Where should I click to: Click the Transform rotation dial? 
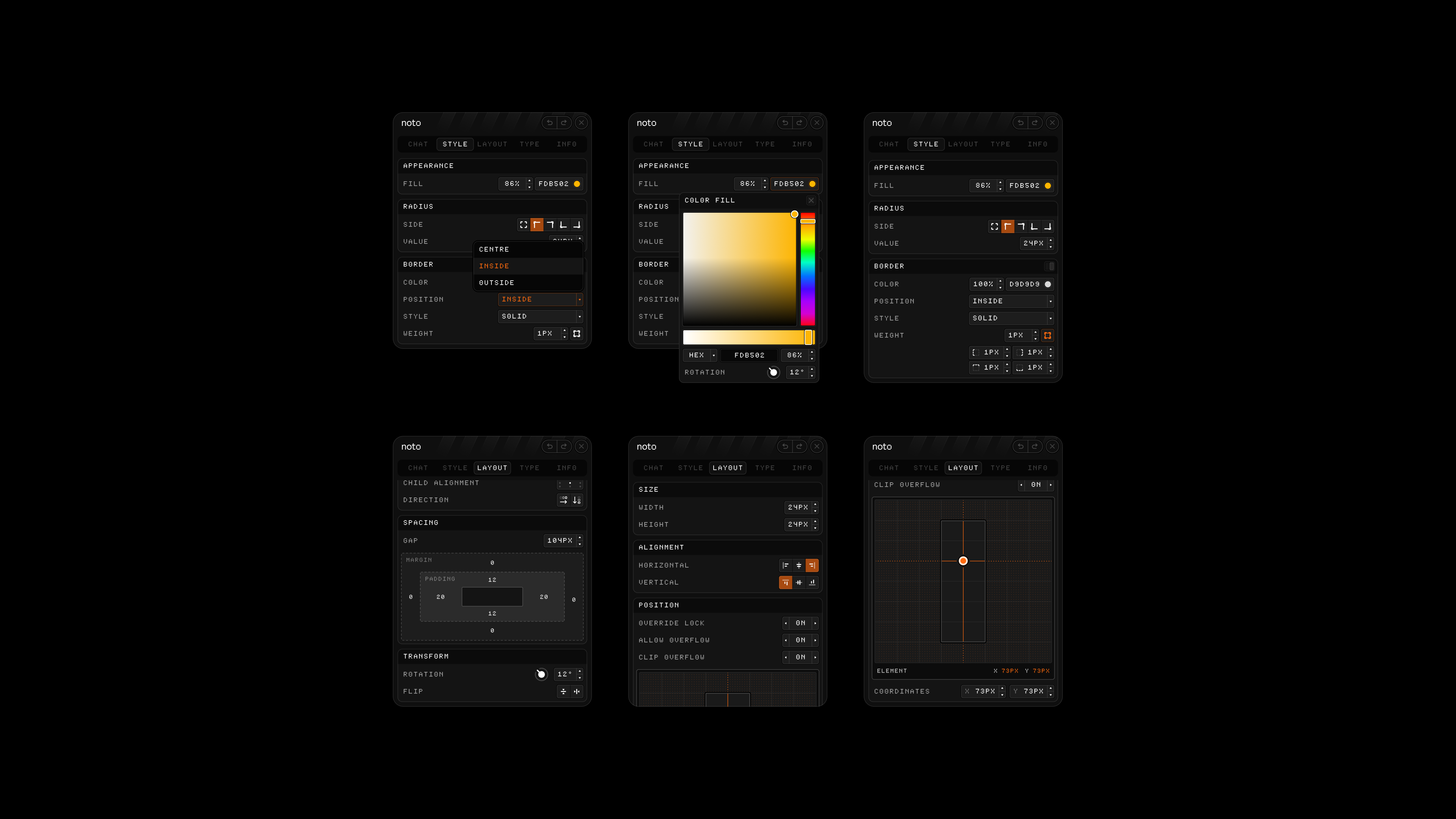pos(541,674)
